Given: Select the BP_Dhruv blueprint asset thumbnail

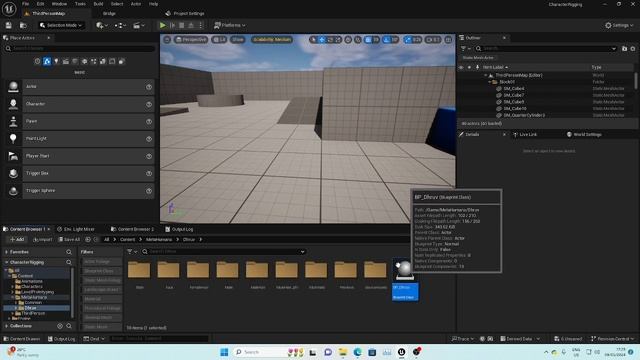Looking at the screenshot, I should (404, 270).
